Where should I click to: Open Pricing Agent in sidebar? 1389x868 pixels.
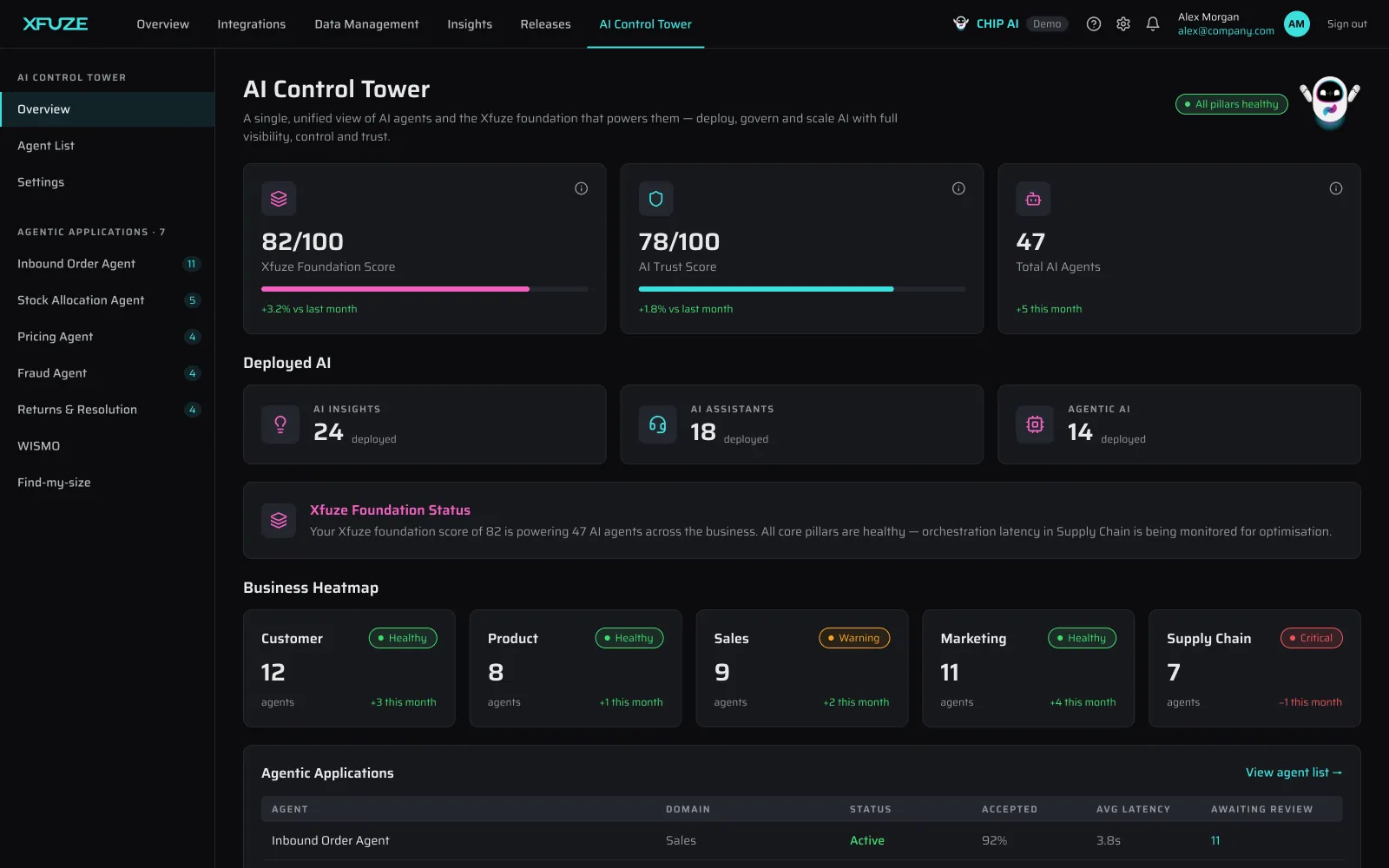pos(108,337)
